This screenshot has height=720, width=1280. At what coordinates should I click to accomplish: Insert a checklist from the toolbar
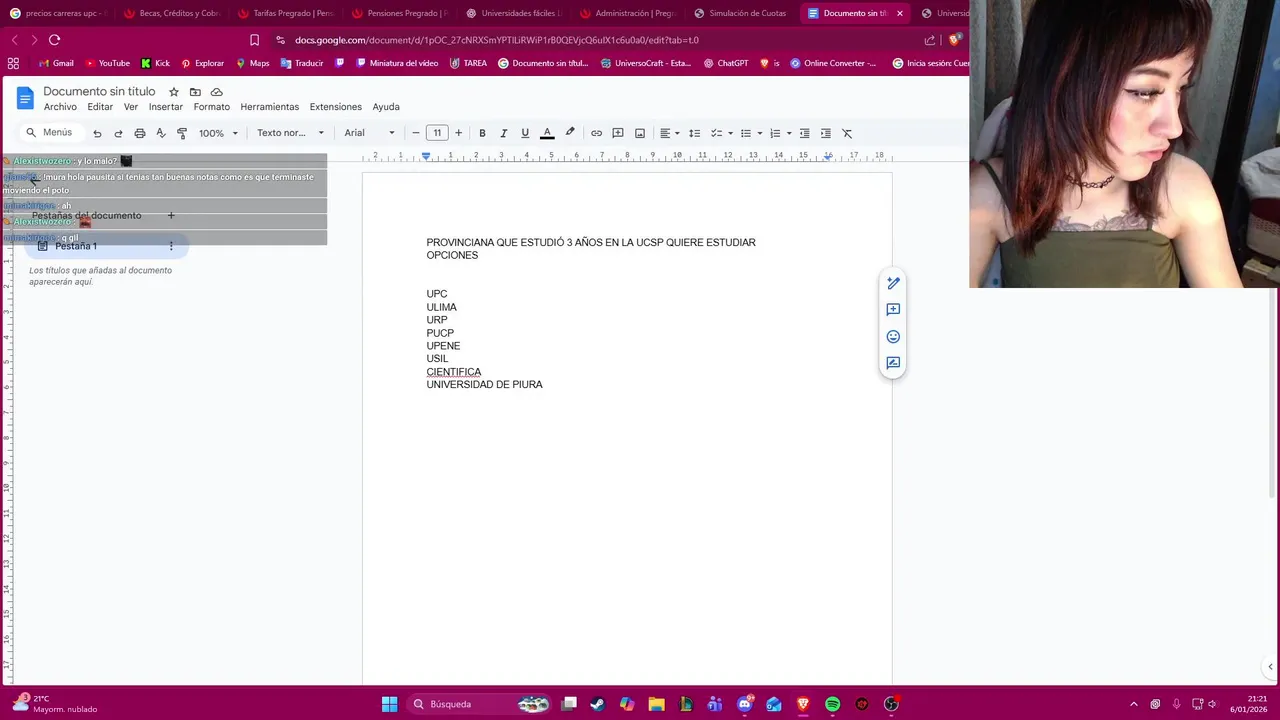pos(716,133)
